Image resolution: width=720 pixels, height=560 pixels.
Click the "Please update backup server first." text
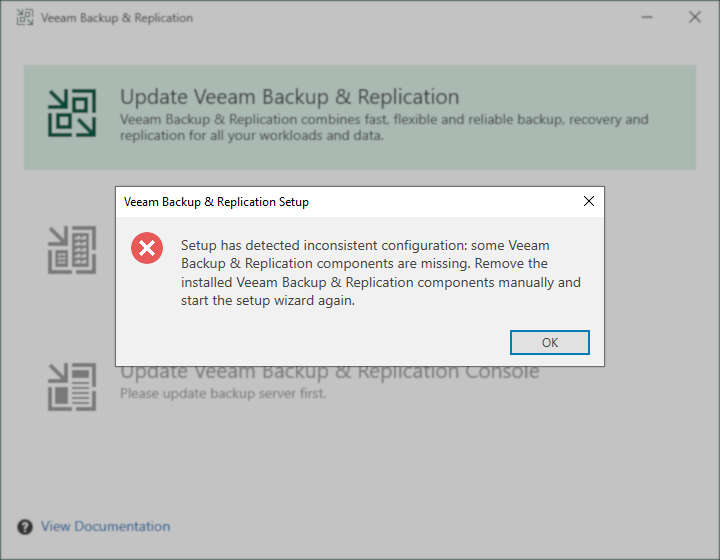point(223,393)
